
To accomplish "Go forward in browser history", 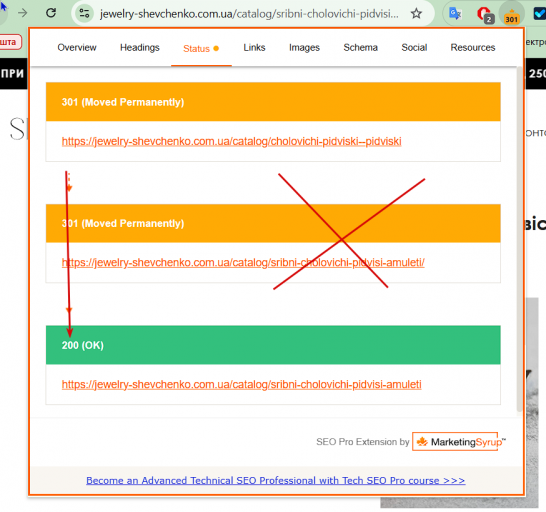I will coord(23,13).
